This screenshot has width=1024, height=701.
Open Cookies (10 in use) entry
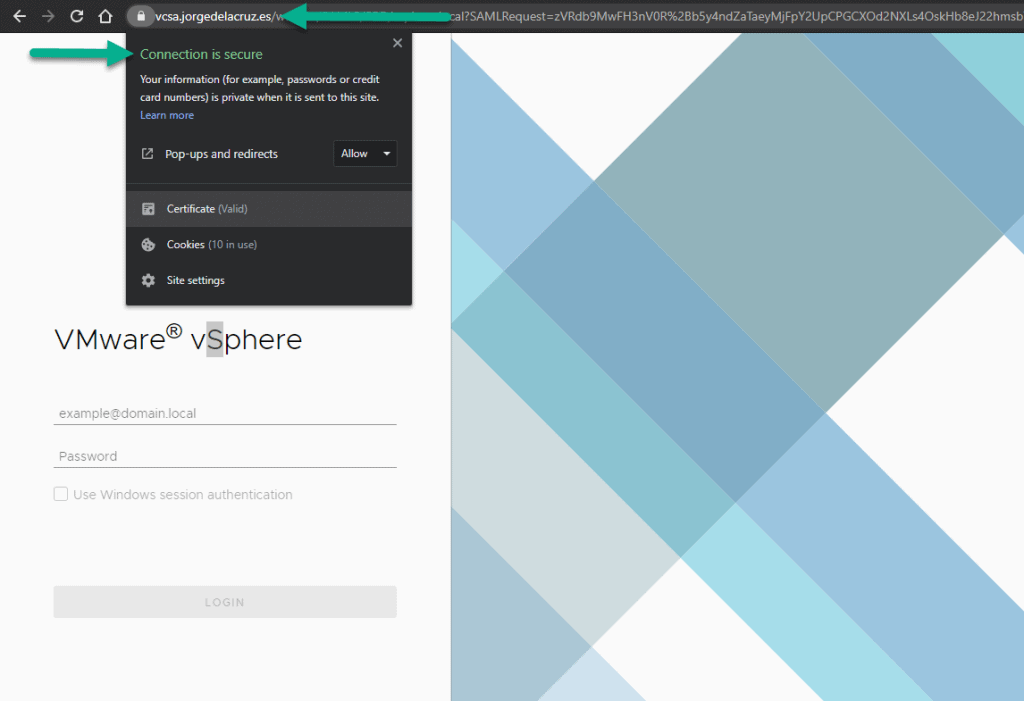coord(269,244)
